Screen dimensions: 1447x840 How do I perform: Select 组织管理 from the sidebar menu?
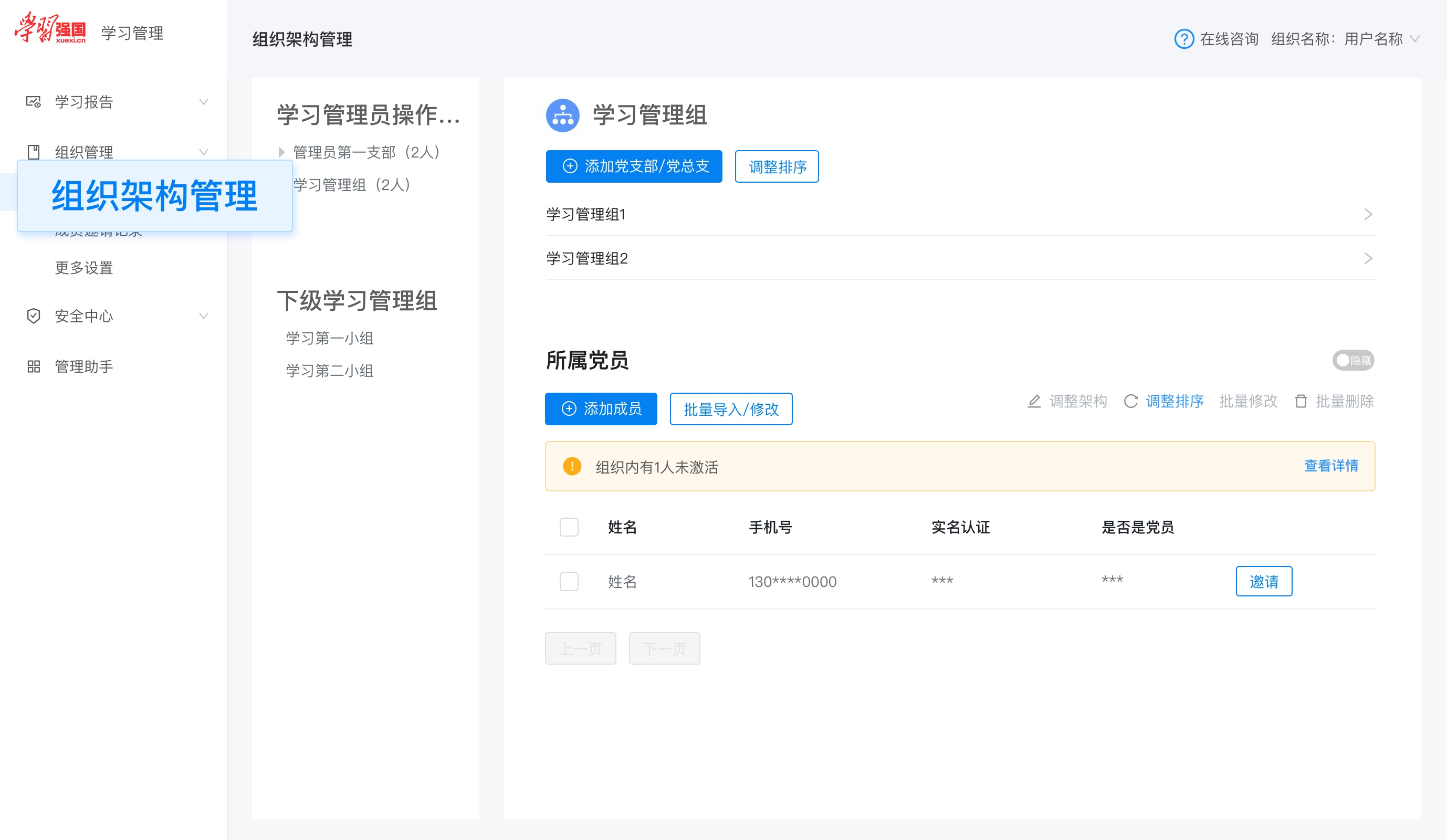click(x=83, y=152)
